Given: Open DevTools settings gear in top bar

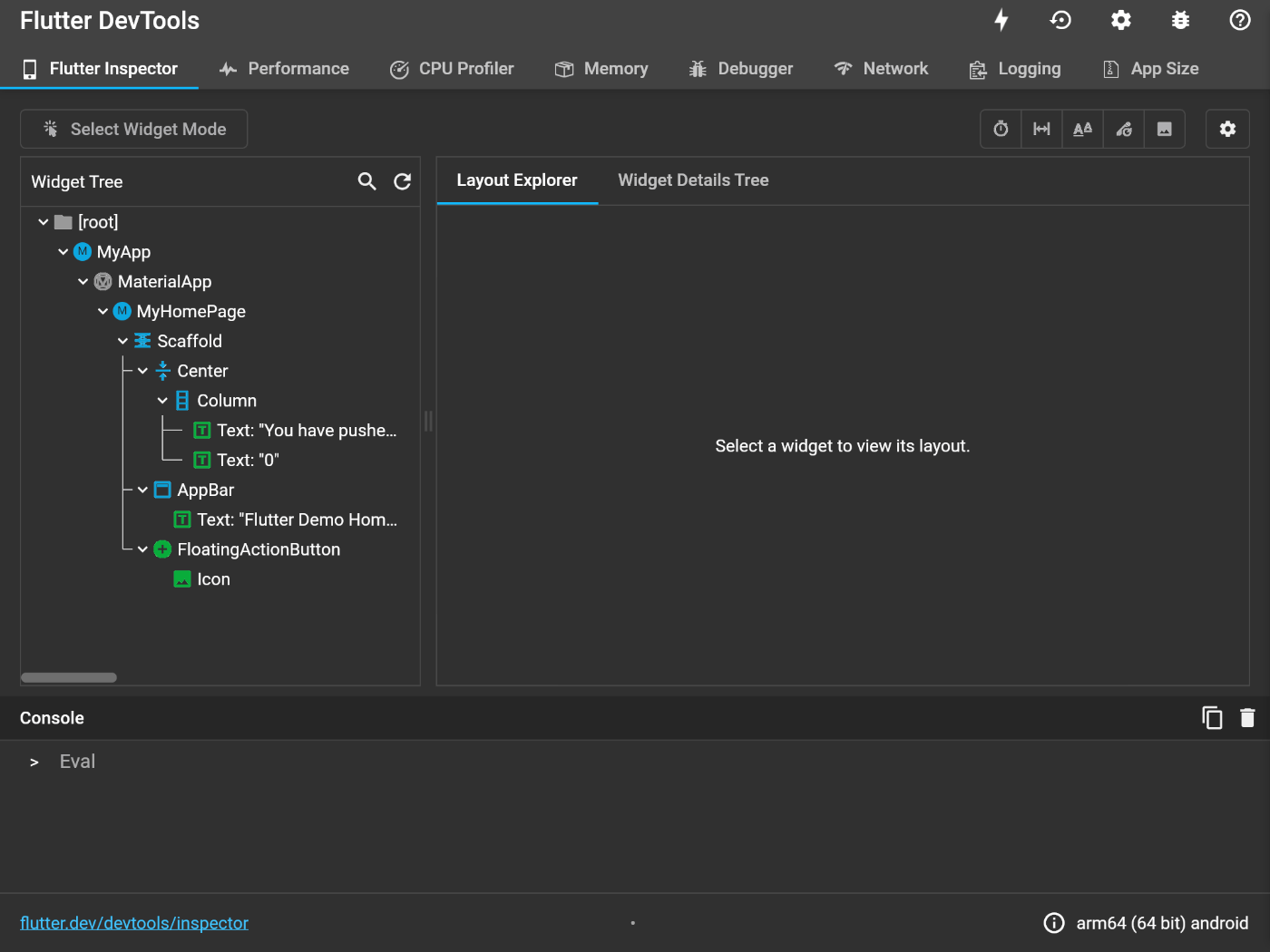Looking at the screenshot, I should tap(1121, 20).
